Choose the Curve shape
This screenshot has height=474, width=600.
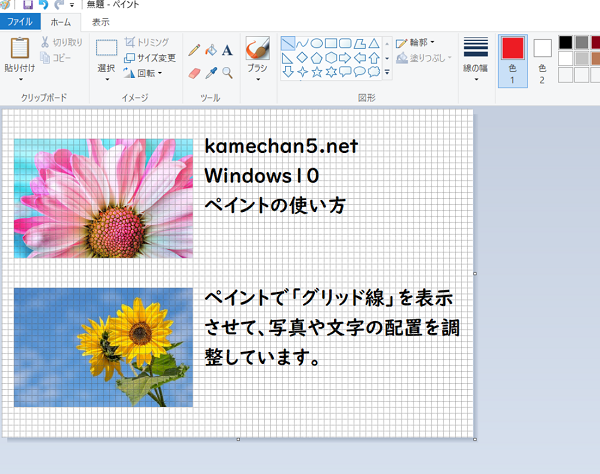[302, 43]
